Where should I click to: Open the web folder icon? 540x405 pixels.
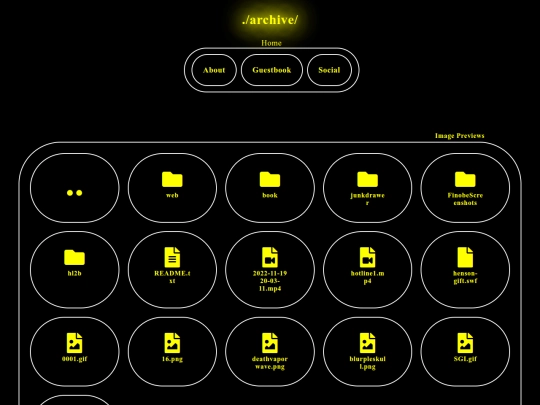pos(172,179)
